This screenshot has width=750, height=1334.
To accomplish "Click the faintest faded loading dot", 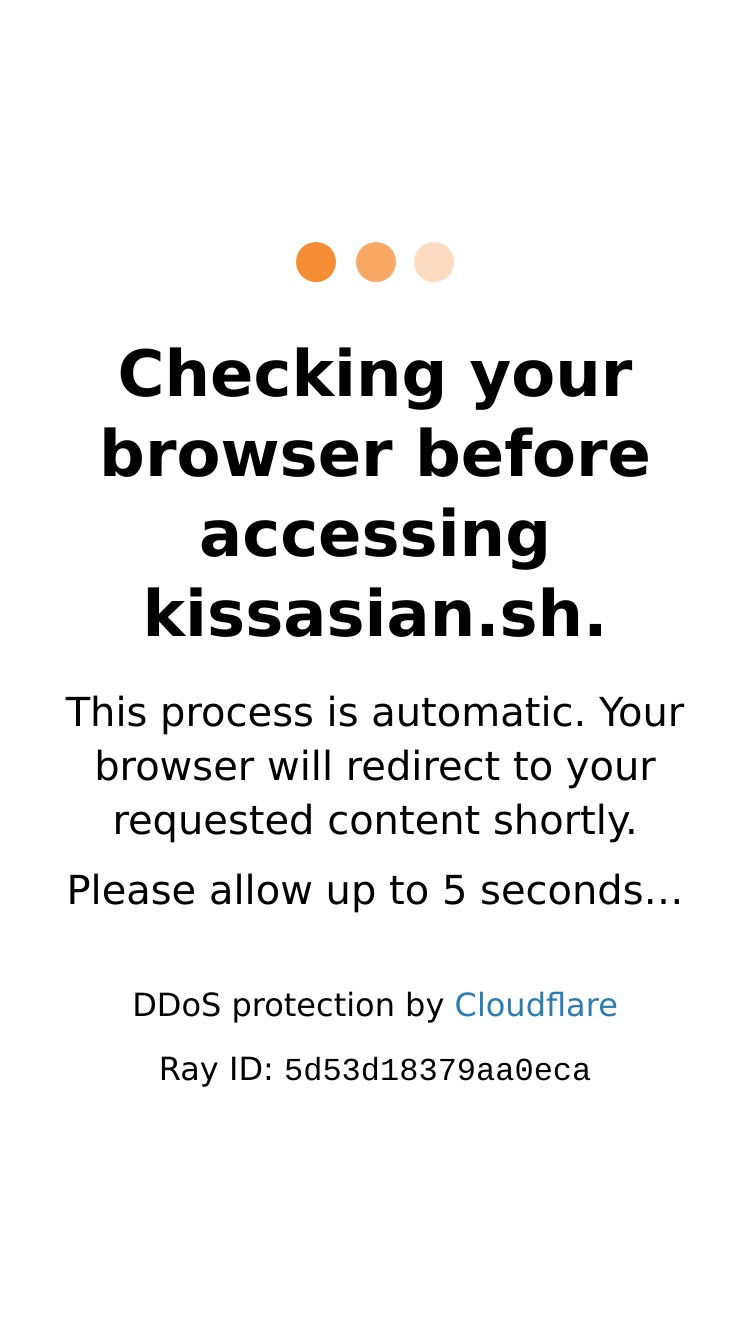I will [x=434, y=262].
